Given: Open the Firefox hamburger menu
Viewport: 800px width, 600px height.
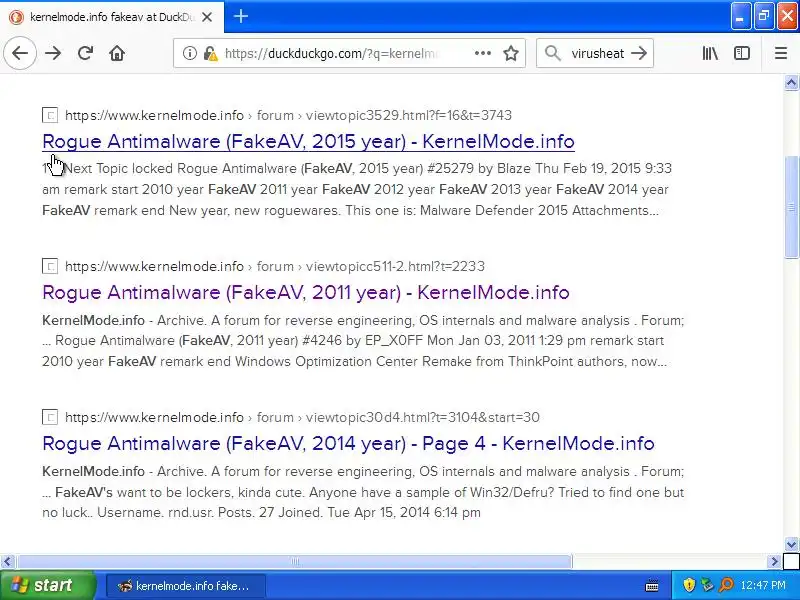Looking at the screenshot, I should pyautogui.click(x=781, y=53).
